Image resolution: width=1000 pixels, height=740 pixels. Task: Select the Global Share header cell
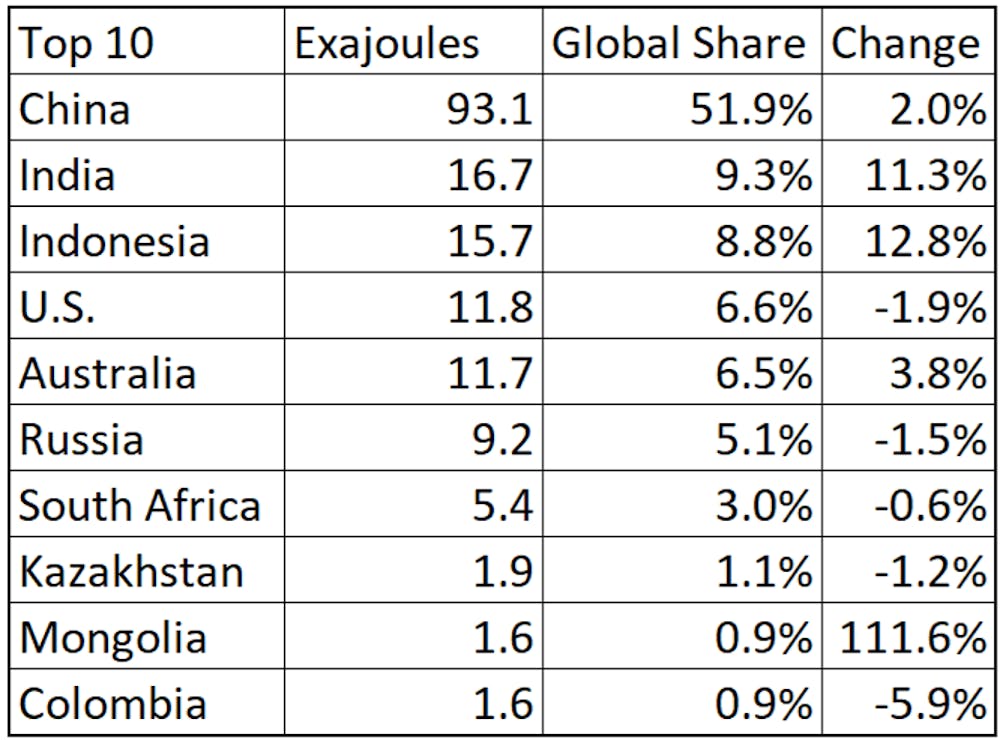[x=682, y=41]
